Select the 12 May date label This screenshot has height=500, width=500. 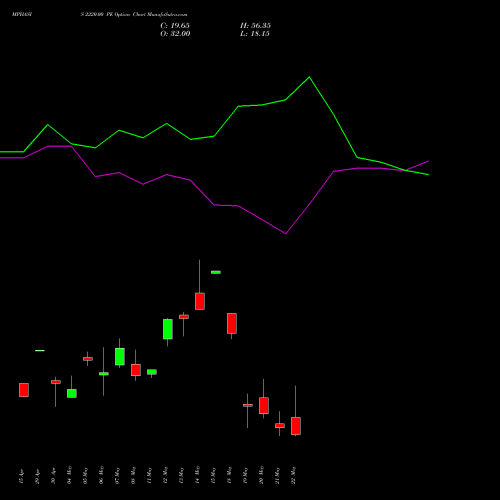(165, 476)
